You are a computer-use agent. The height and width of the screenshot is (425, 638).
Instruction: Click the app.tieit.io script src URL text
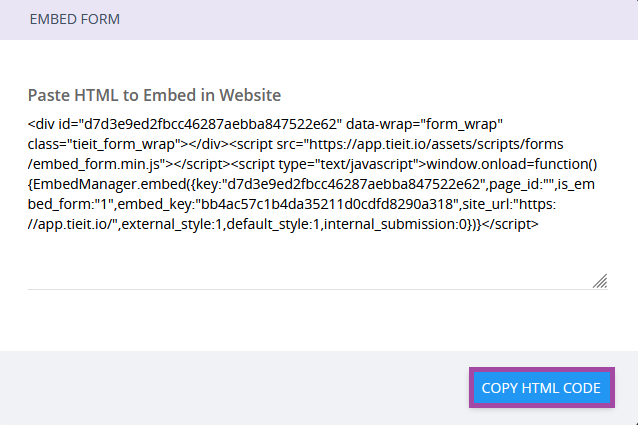pyautogui.click(x=436, y=144)
